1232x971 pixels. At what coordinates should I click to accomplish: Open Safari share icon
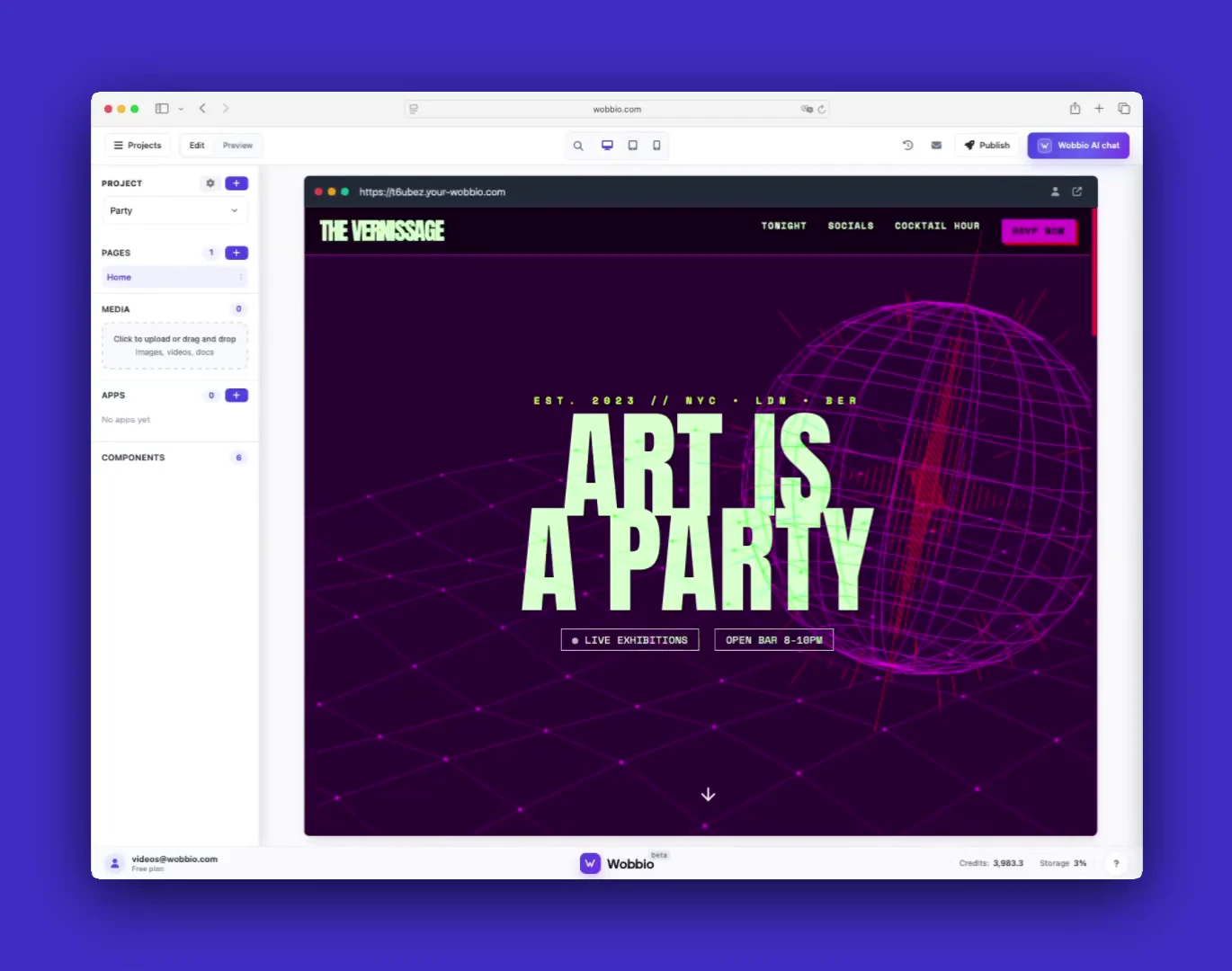(1075, 109)
